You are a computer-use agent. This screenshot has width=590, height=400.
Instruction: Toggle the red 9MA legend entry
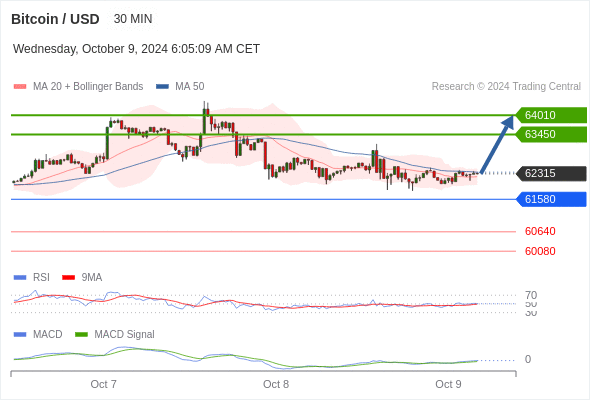(82, 277)
